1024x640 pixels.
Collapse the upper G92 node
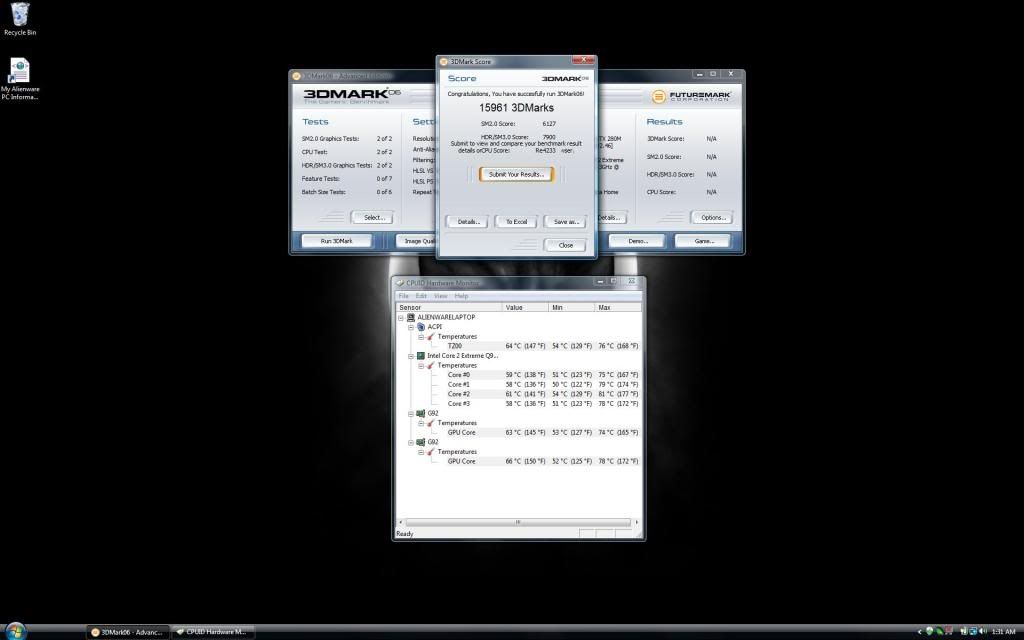(x=411, y=413)
